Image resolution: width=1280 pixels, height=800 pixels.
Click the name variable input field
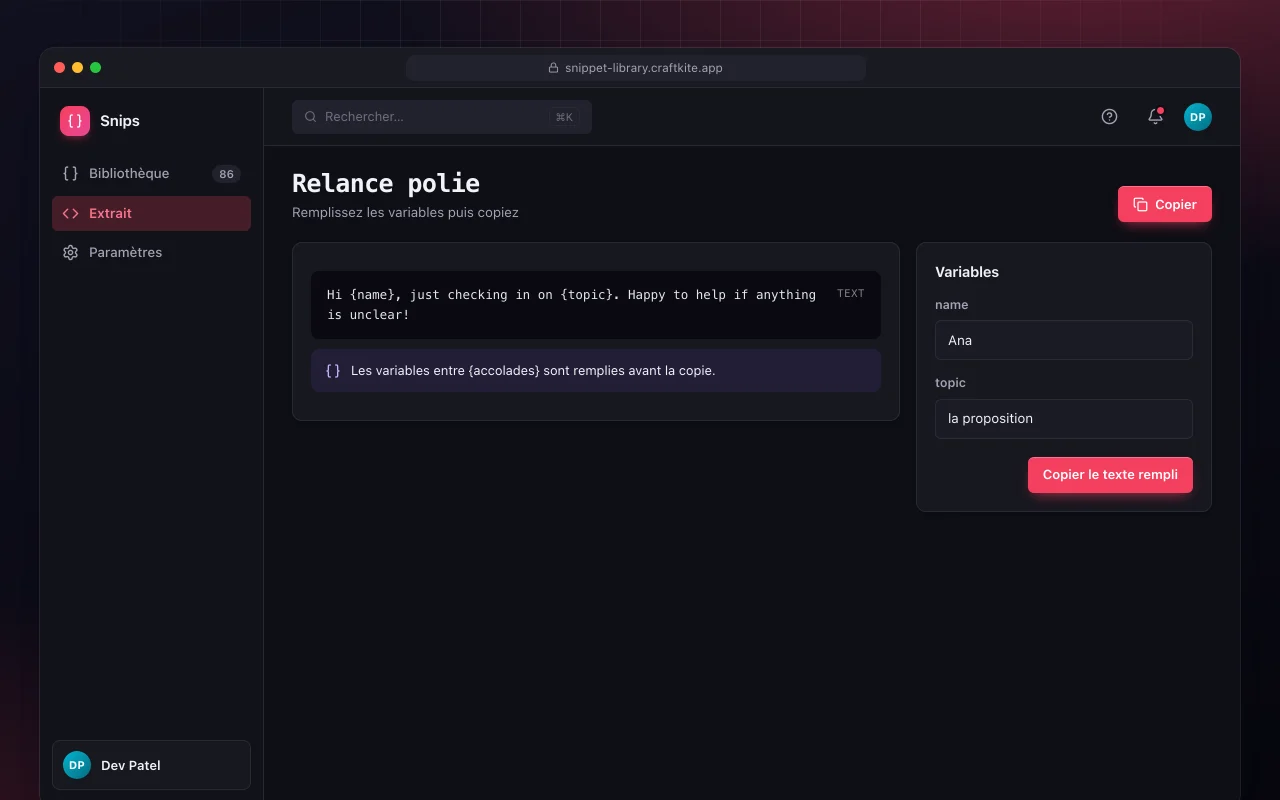coord(1064,340)
